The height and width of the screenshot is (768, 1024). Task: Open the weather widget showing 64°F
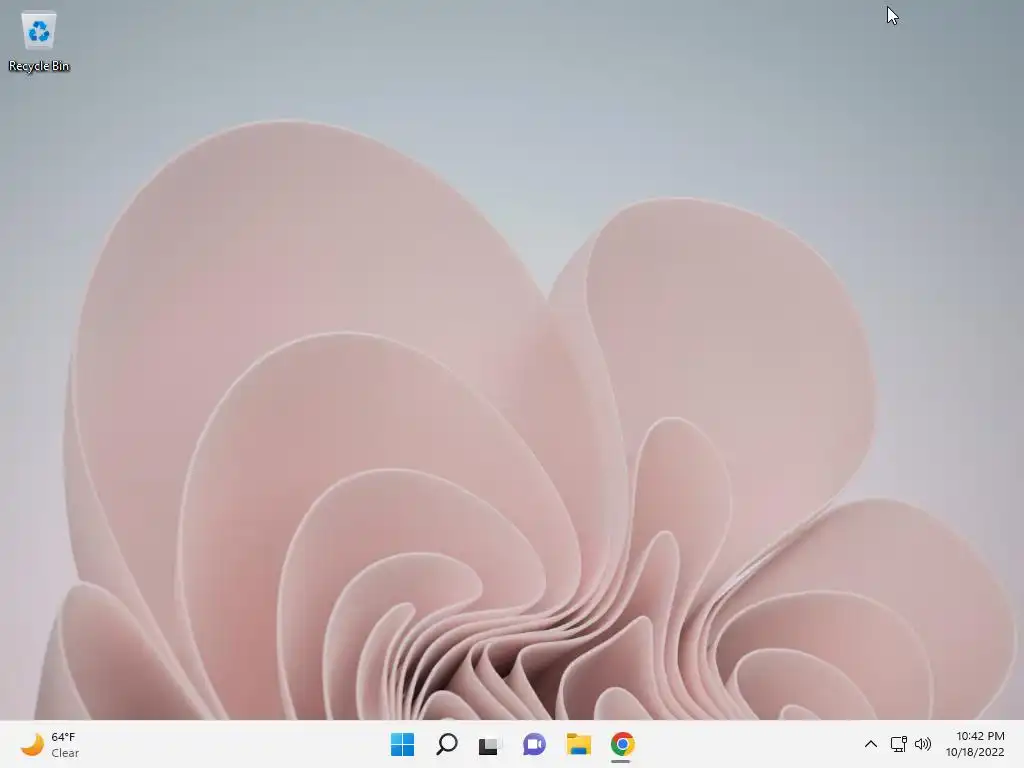point(50,744)
